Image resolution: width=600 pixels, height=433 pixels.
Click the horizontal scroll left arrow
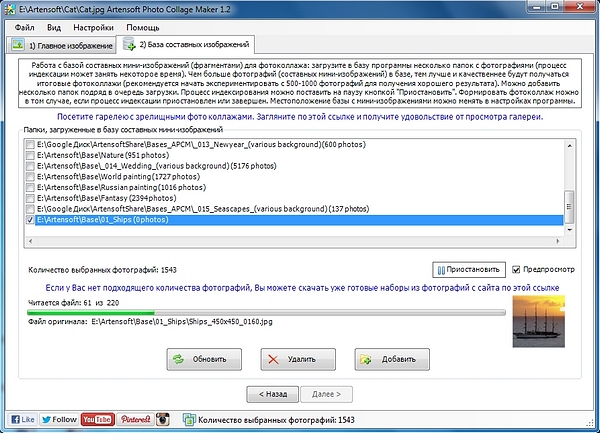point(31,241)
